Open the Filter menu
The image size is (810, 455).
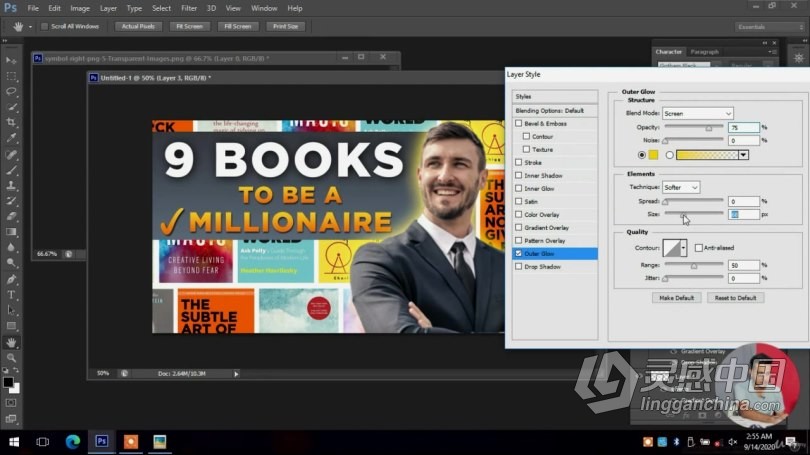[189, 8]
